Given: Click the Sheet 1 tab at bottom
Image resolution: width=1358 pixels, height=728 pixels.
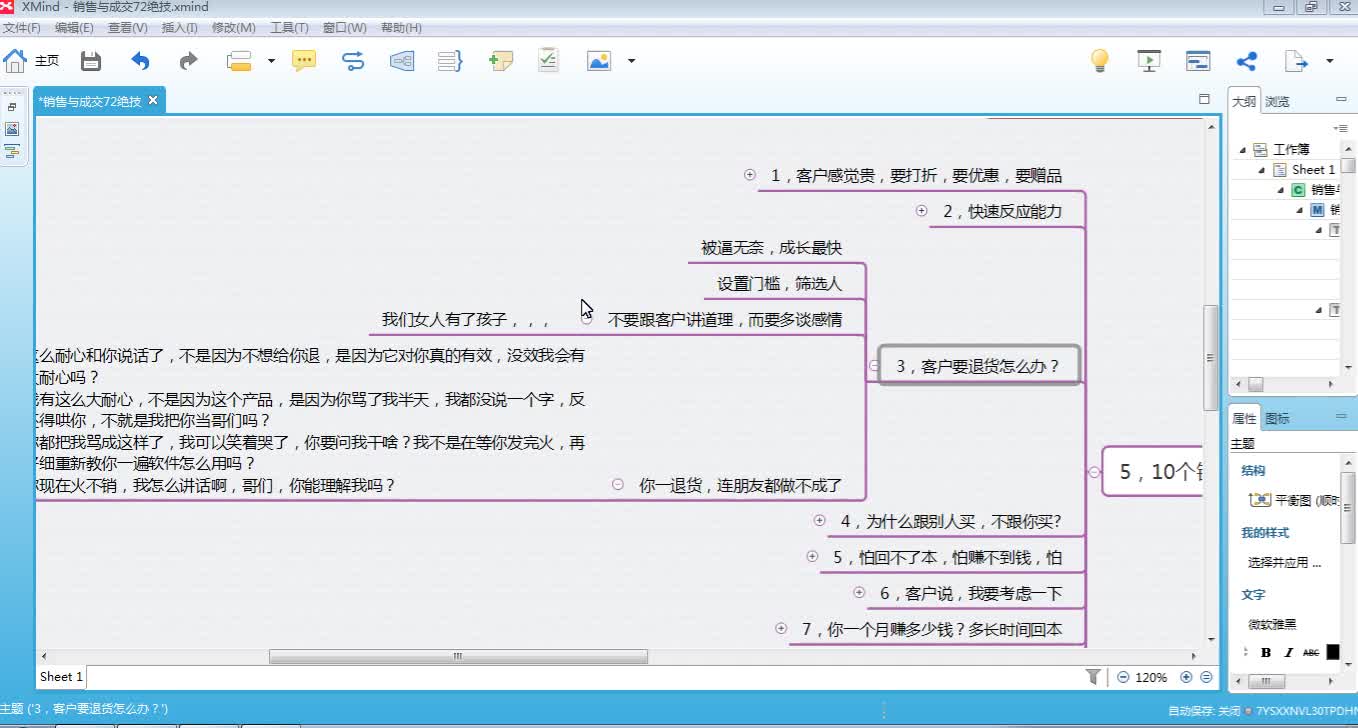Looking at the screenshot, I should (61, 677).
